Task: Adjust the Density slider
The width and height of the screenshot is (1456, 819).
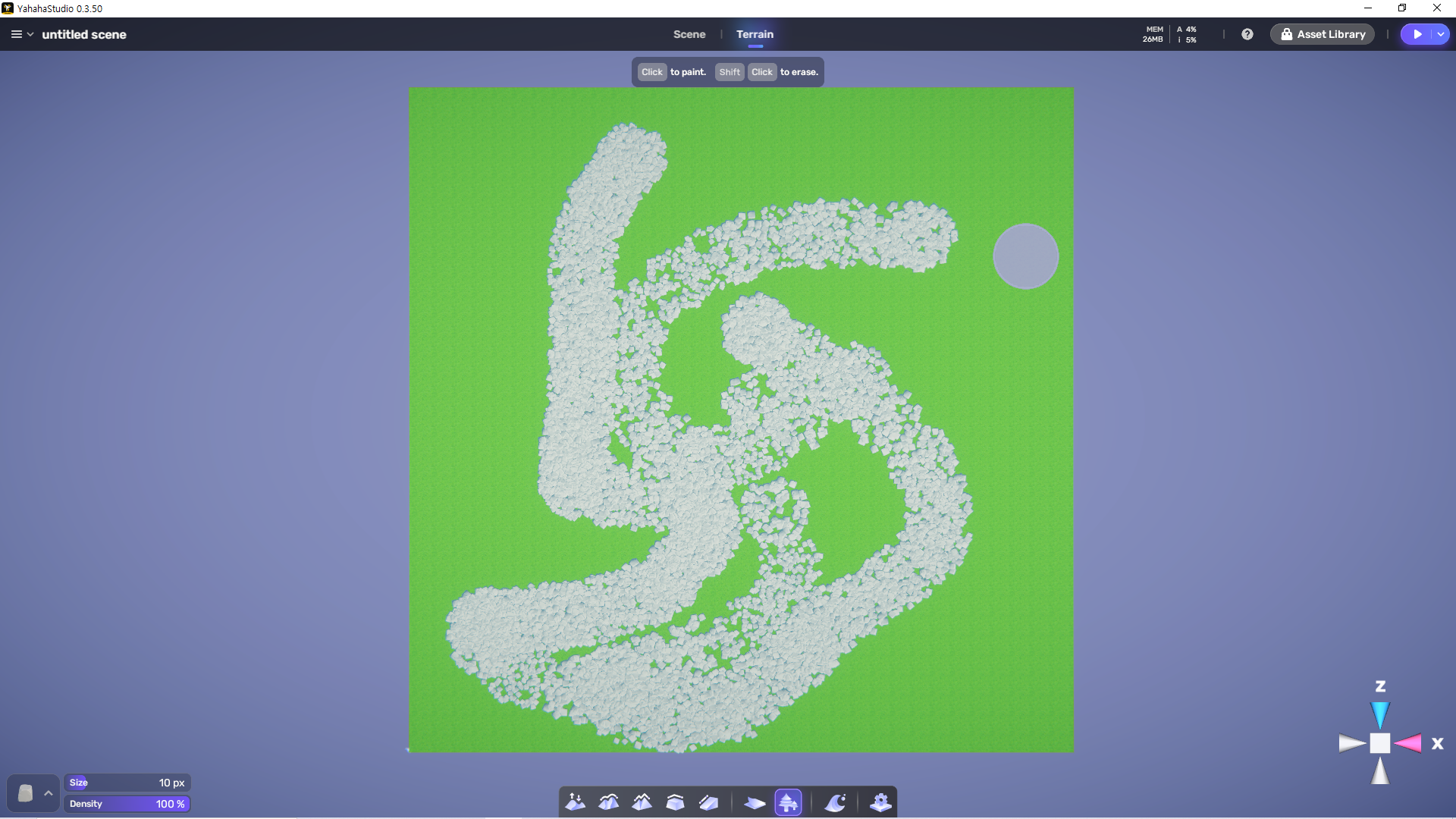Action: point(127,804)
